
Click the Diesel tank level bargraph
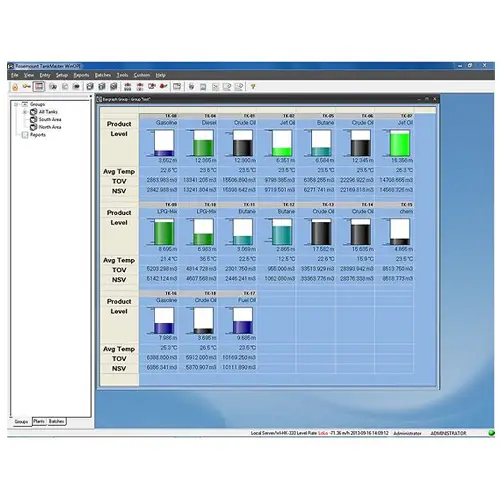[x=203, y=143]
